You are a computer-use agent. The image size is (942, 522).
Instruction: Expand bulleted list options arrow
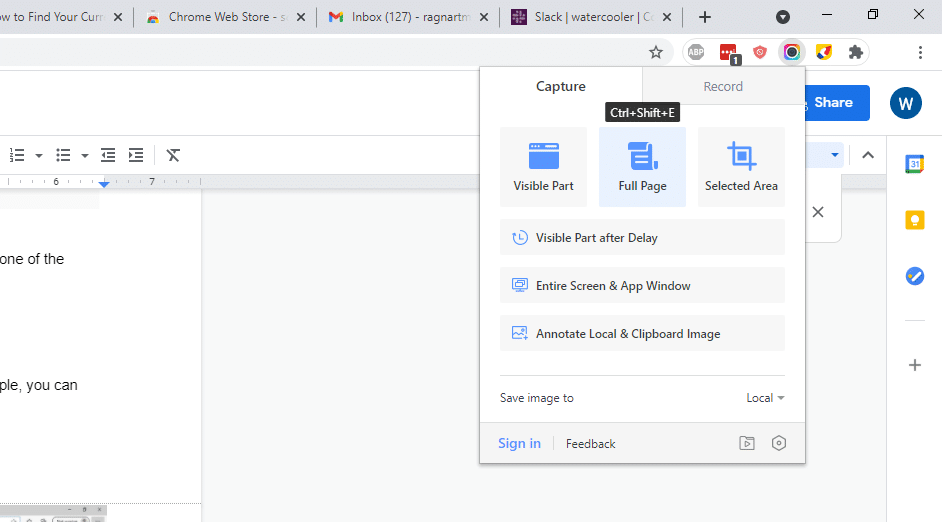pyautogui.click(x=85, y=156)
